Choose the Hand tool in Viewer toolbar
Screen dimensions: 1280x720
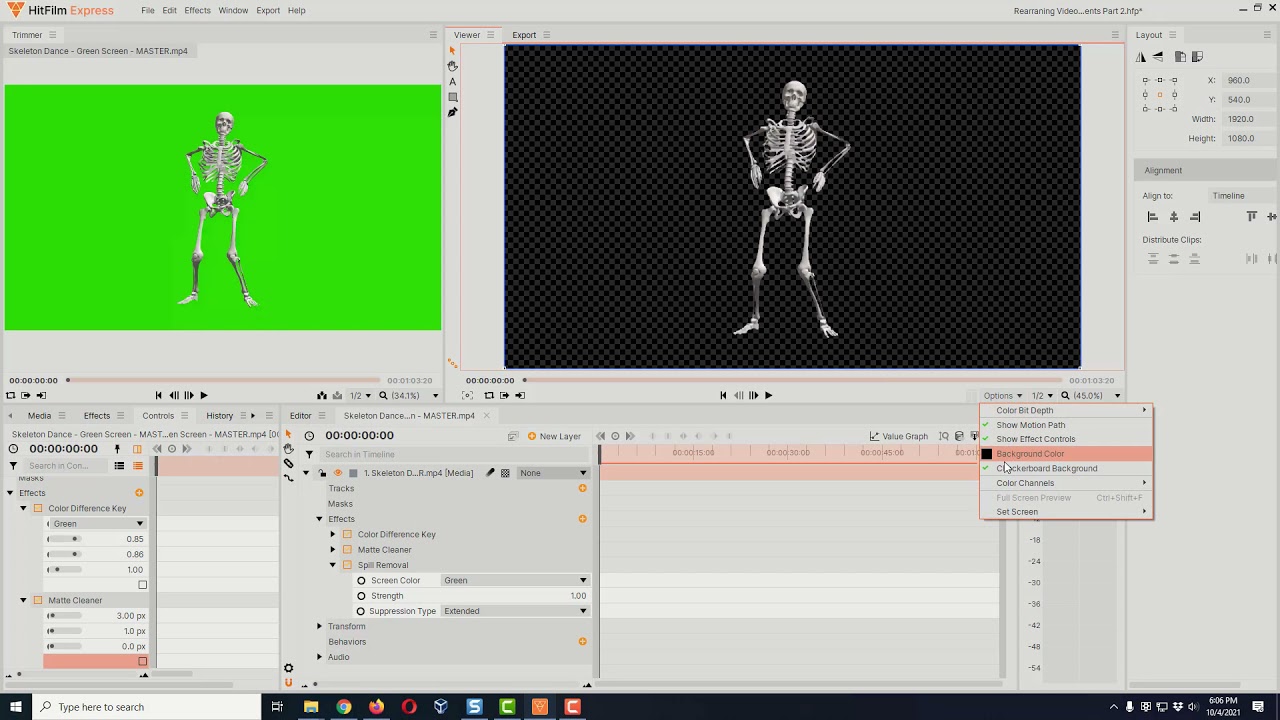tap(452, 66)
